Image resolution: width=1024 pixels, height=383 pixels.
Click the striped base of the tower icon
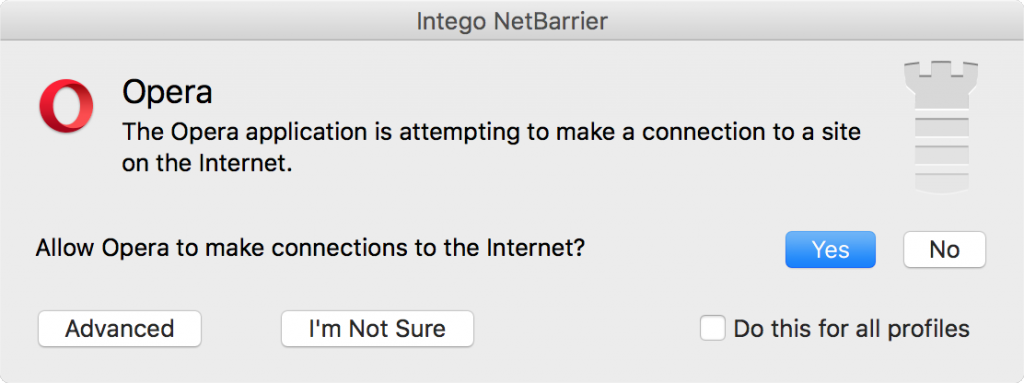click(941, 155)
